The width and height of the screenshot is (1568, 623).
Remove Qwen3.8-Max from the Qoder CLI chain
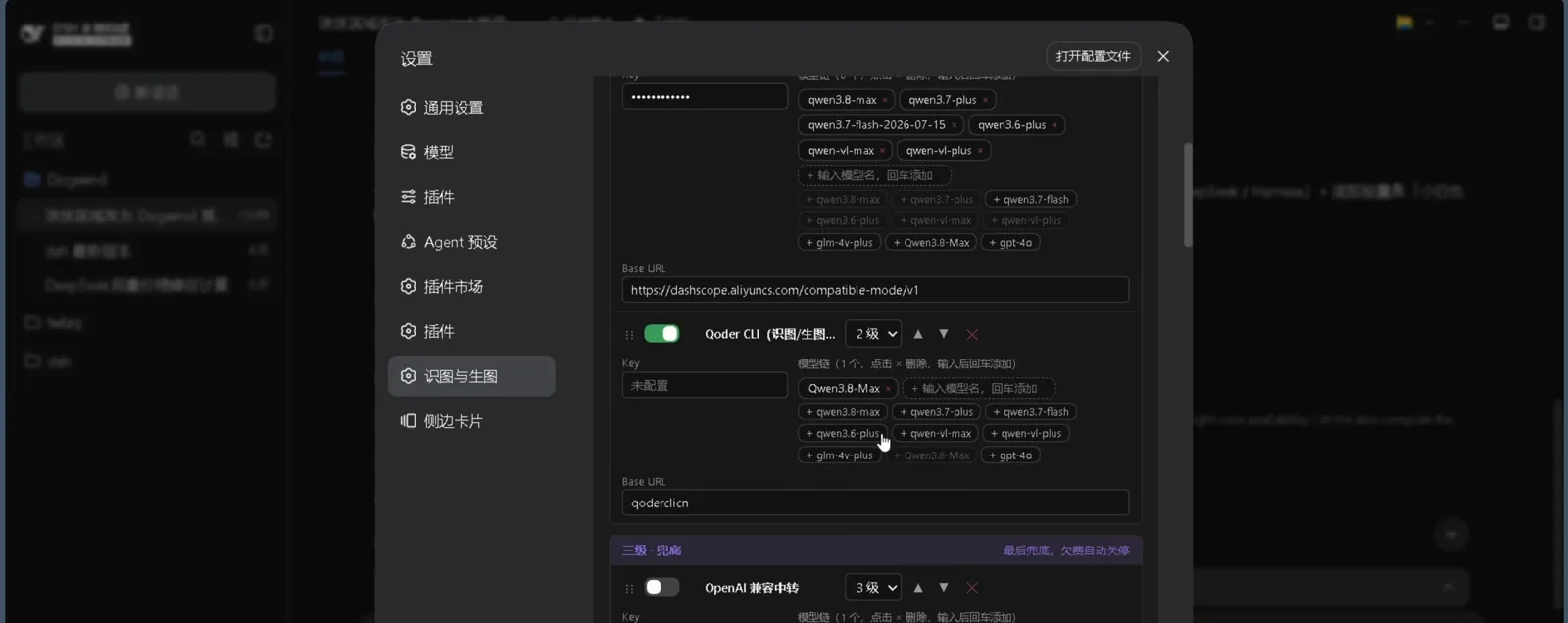click(x=888, y=389)
